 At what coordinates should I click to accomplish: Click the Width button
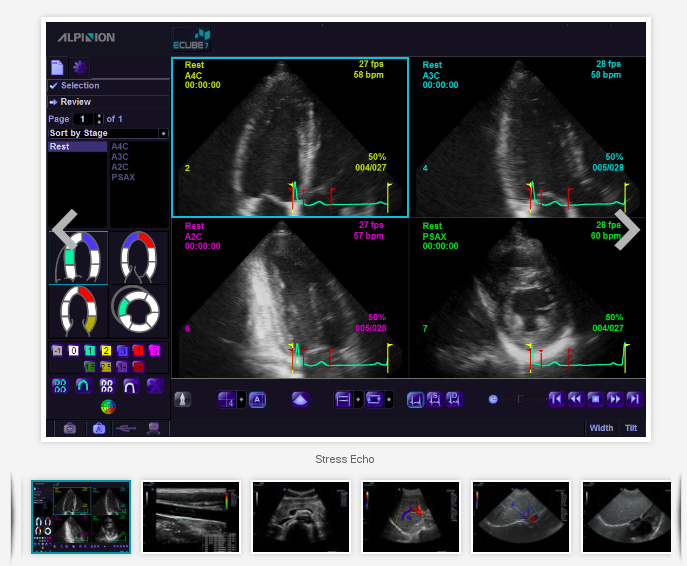tap(601, 428)
